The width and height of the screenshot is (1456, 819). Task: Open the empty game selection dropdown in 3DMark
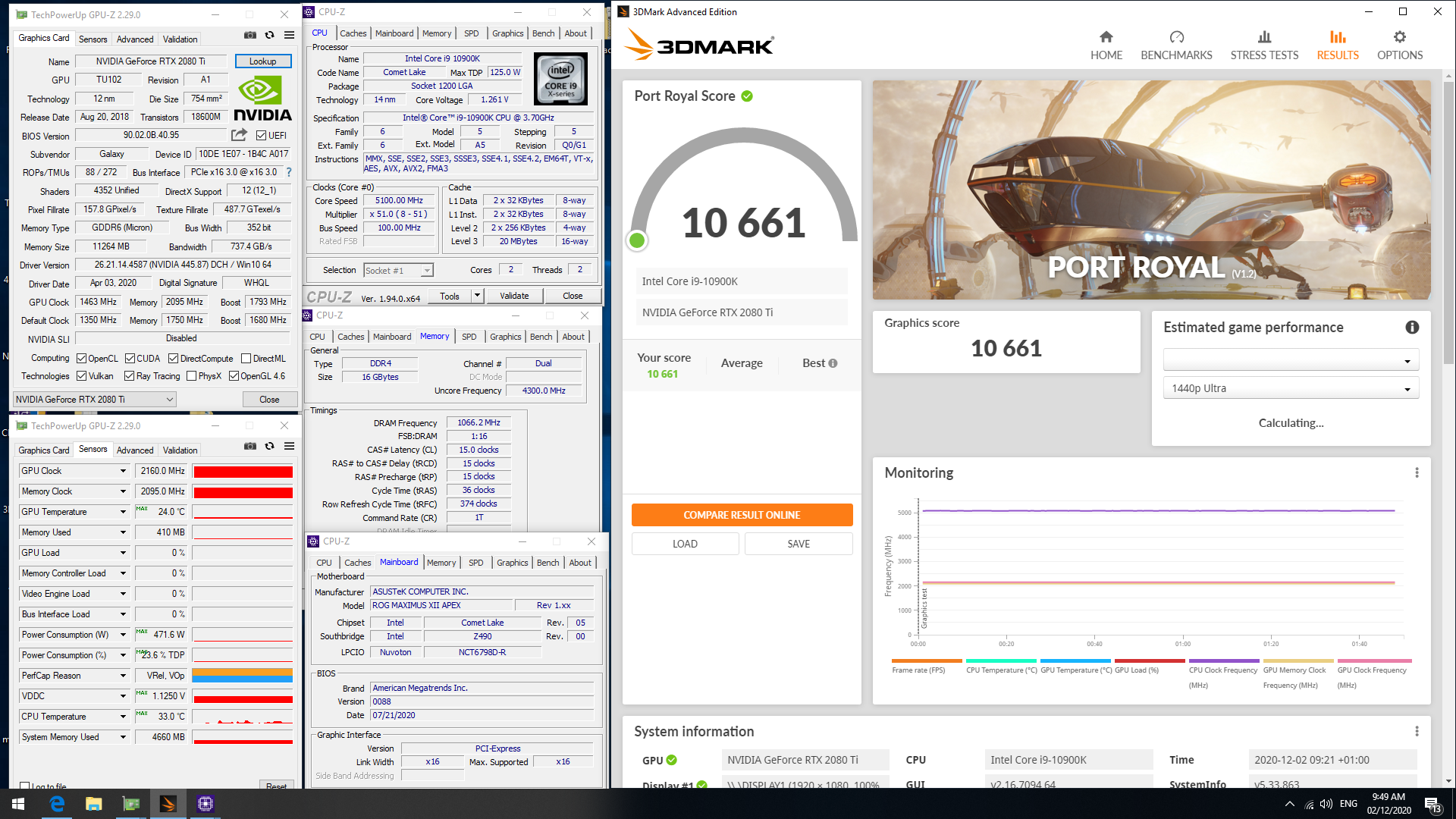[1291, 361]
